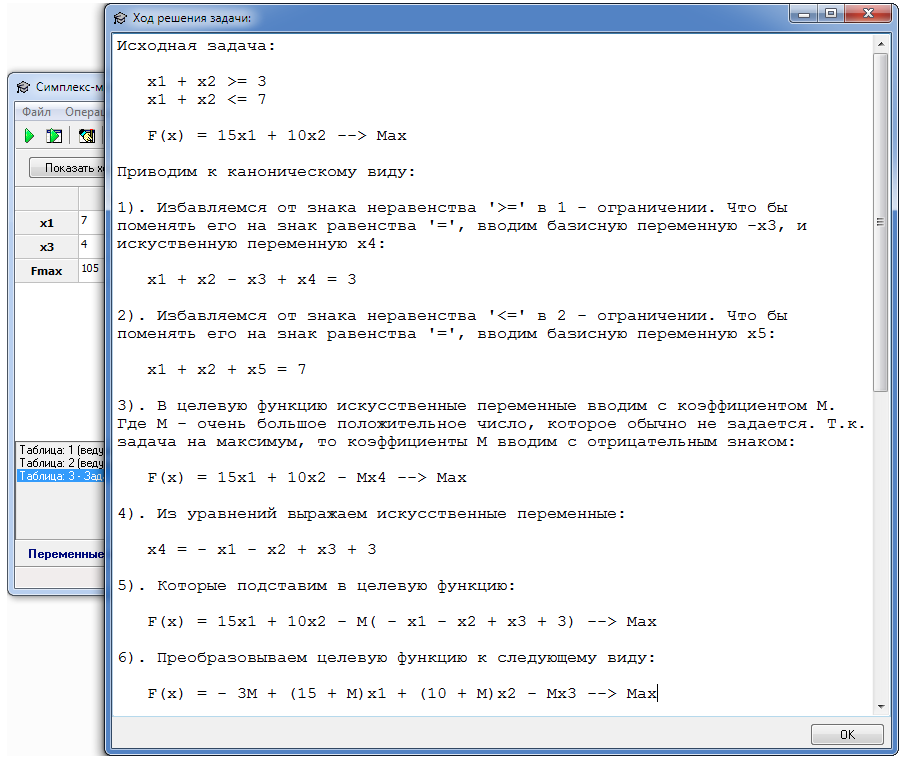Open the Файл menu
This screenshot has width=916, height=778.
tap(36, 112)
